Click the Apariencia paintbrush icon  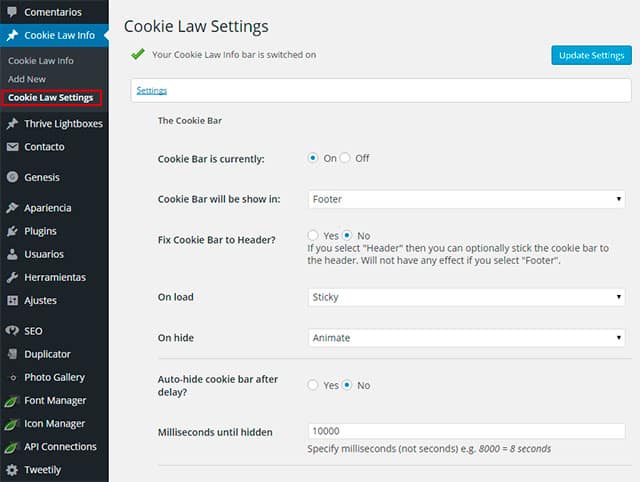click(x=12, y=209)
